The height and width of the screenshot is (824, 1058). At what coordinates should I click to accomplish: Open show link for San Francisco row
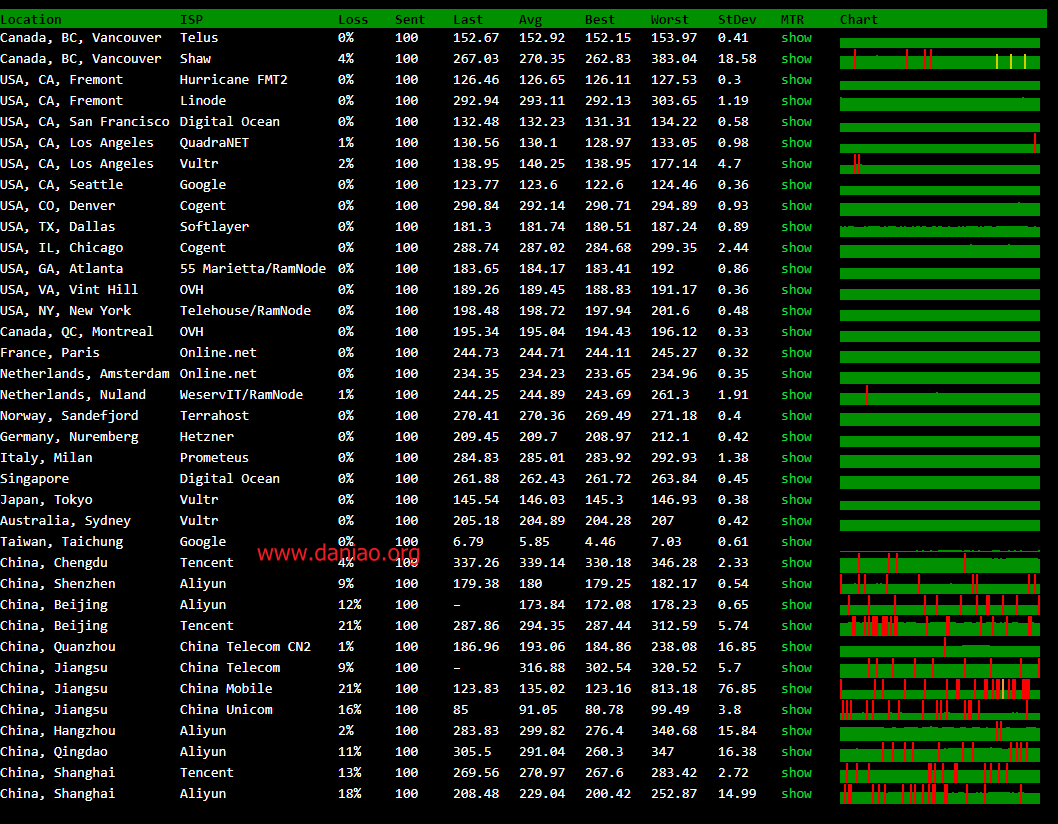(x=796, y=121)
